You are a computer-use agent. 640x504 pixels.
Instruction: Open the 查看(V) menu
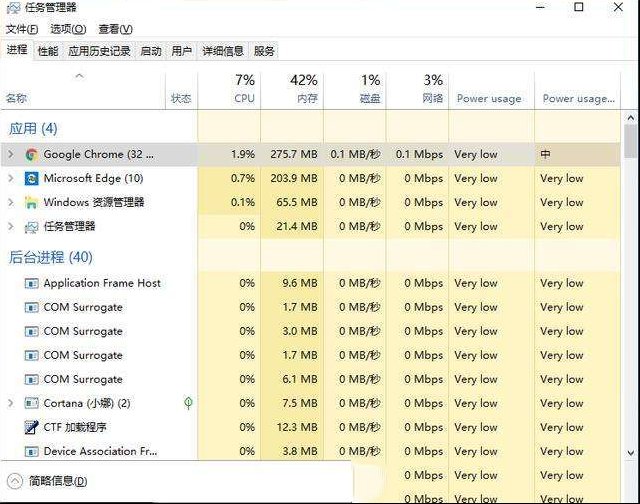click(116, 29)
